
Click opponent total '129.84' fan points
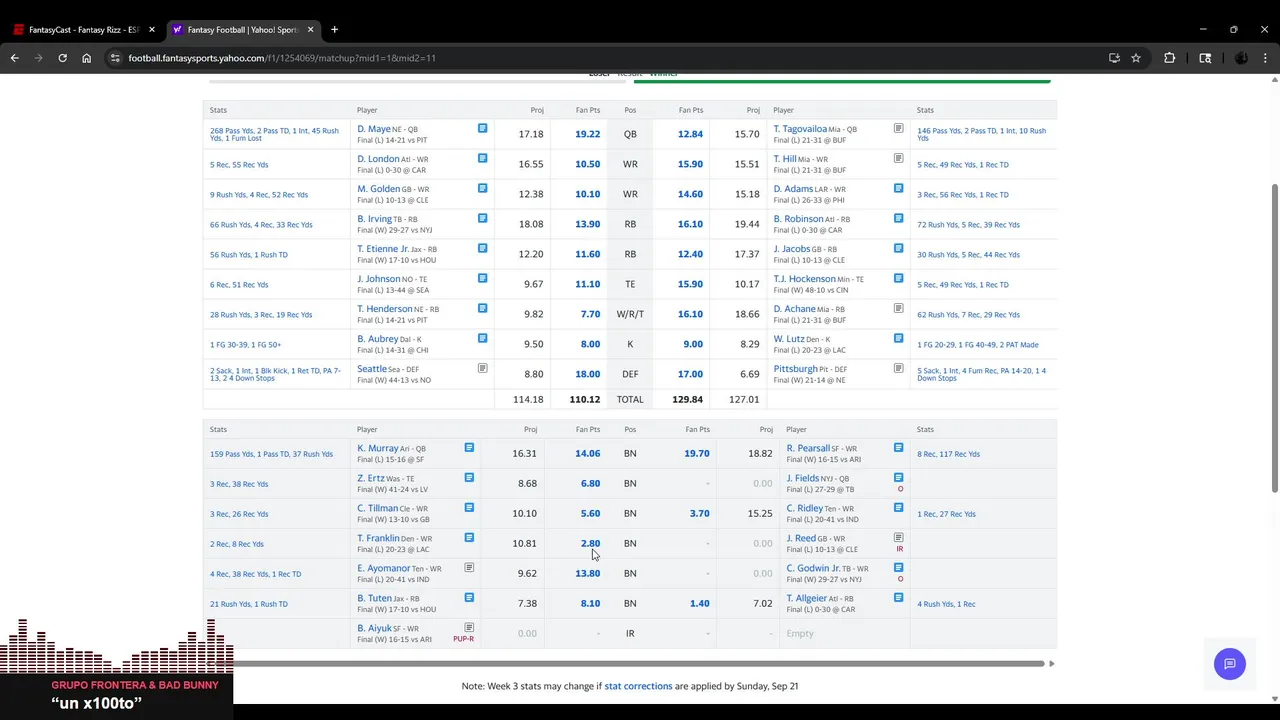pyautogui.click(x=688, y=399)
